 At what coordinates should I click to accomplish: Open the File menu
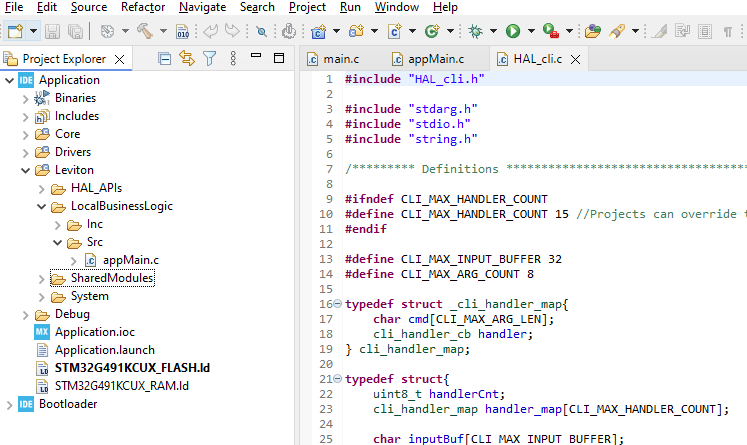14,7
